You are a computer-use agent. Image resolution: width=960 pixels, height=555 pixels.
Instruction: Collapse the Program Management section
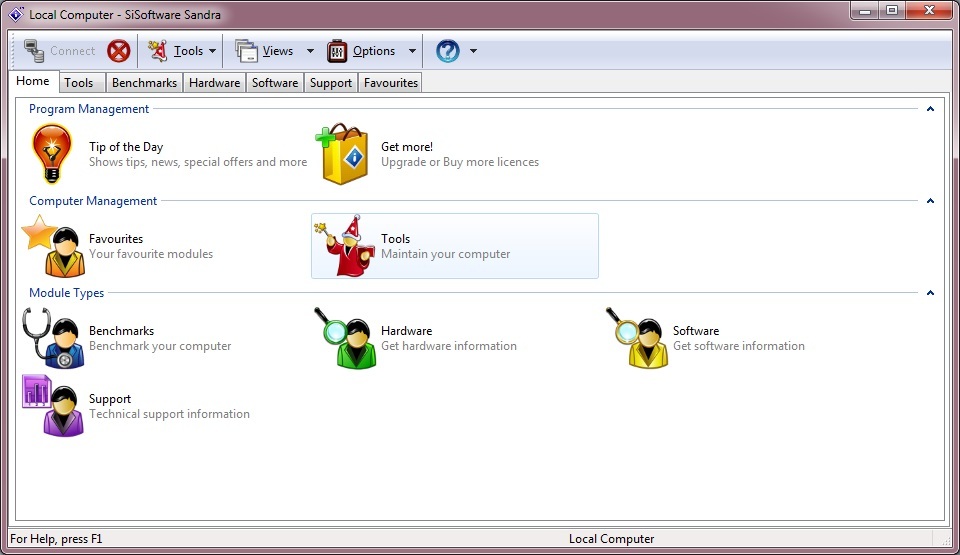pos(930,109)
